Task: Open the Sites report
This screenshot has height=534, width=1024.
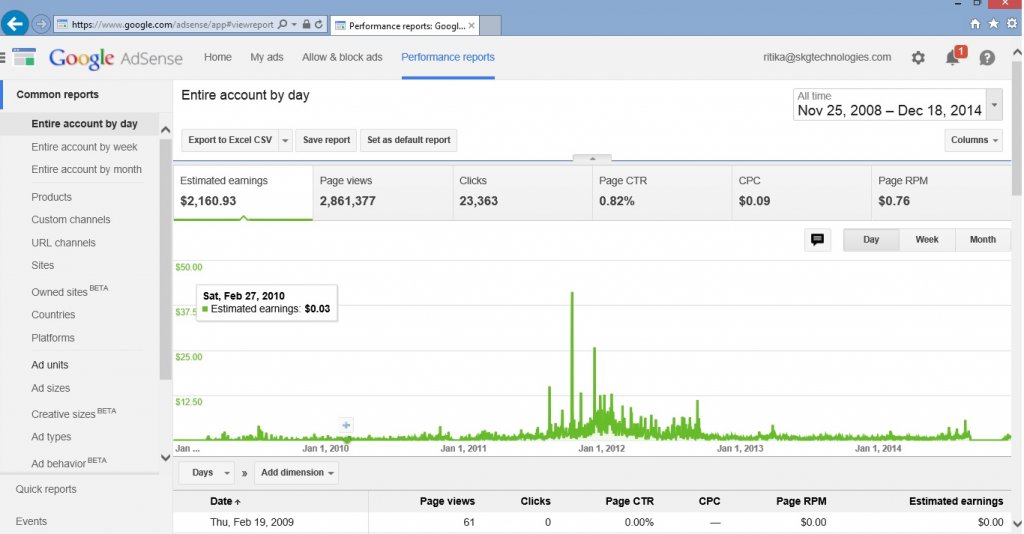Action: pos(42,265)
